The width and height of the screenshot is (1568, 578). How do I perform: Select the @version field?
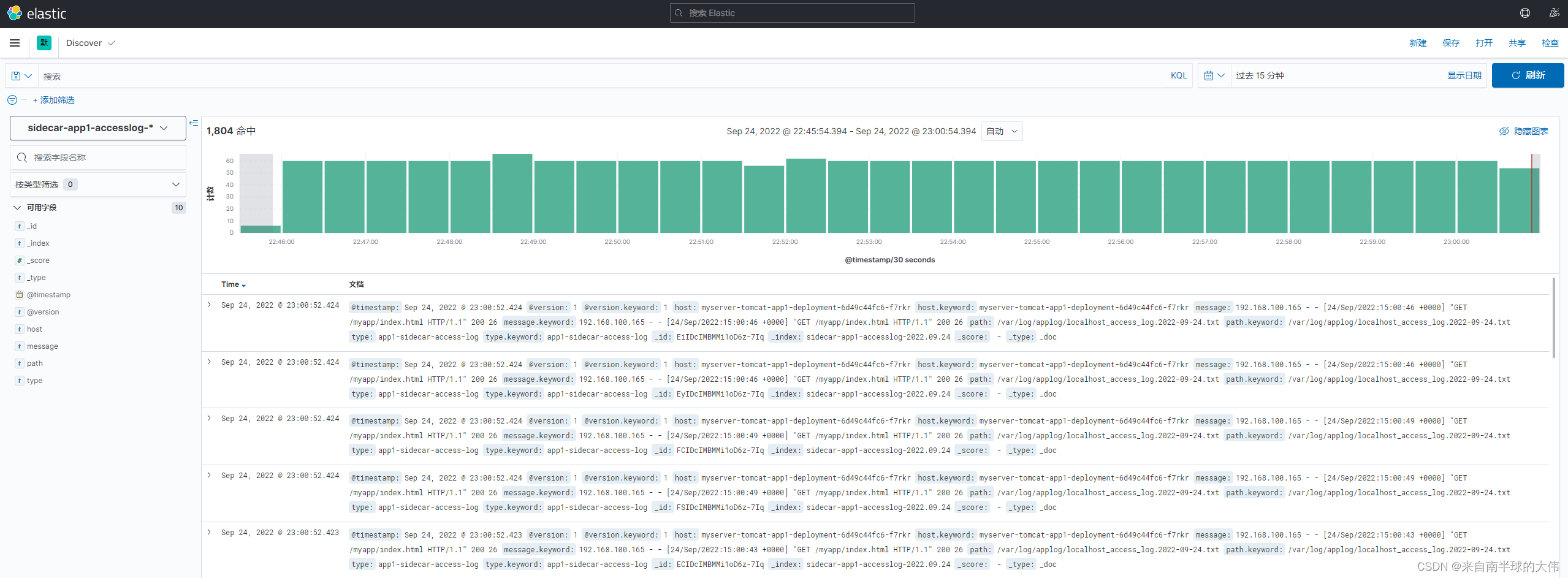click(43, 312)
